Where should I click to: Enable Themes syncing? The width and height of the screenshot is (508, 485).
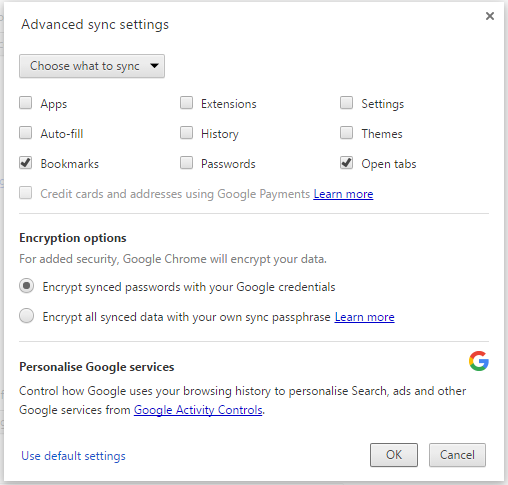(x=346, y=133)
